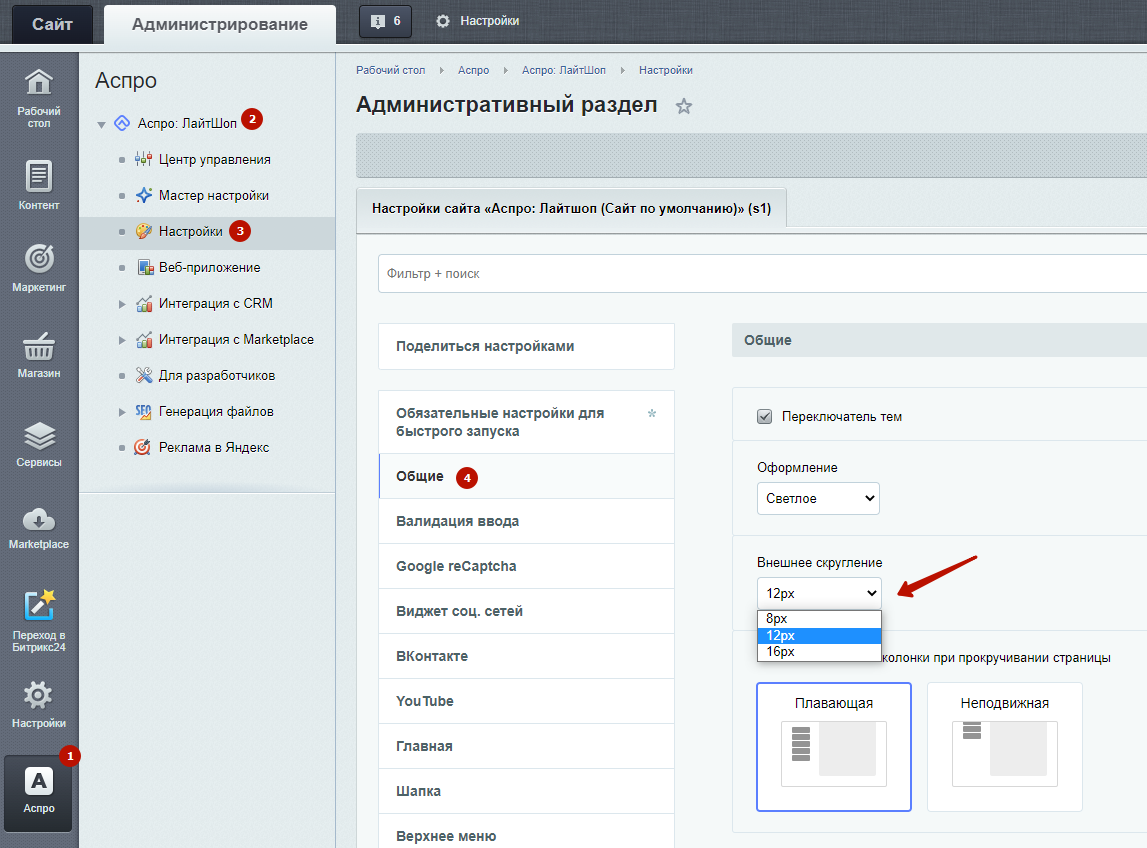Open the Marketplace cloud icon
1147x848 pixels.
(x=39, y=519)
